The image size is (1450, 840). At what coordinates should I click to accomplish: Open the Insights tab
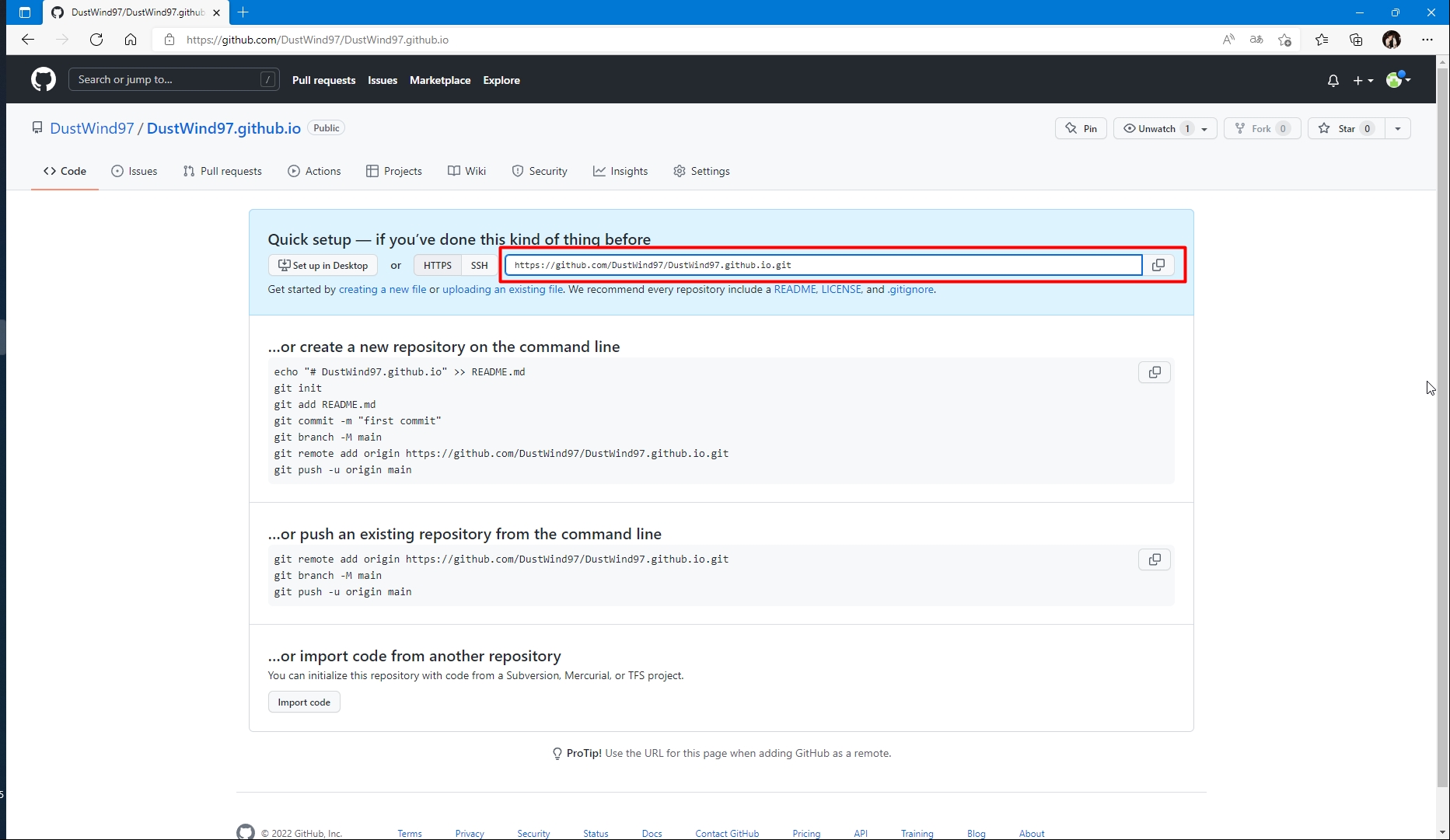[620, 171]
